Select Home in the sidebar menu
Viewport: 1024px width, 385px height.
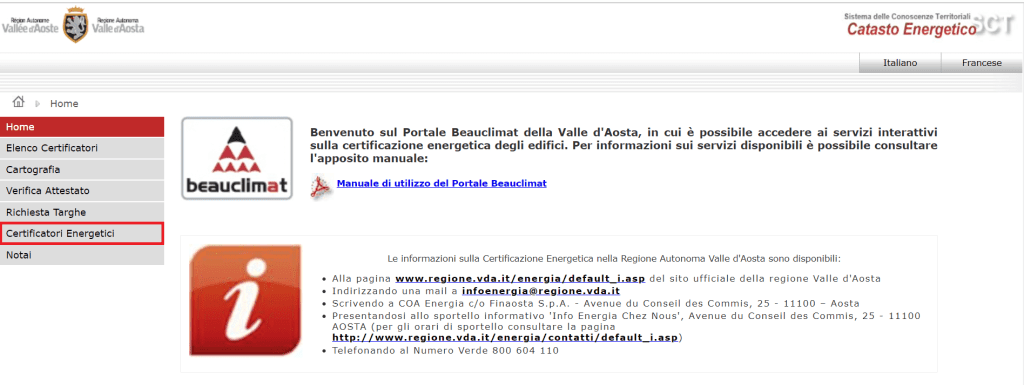tap(82, 127)
